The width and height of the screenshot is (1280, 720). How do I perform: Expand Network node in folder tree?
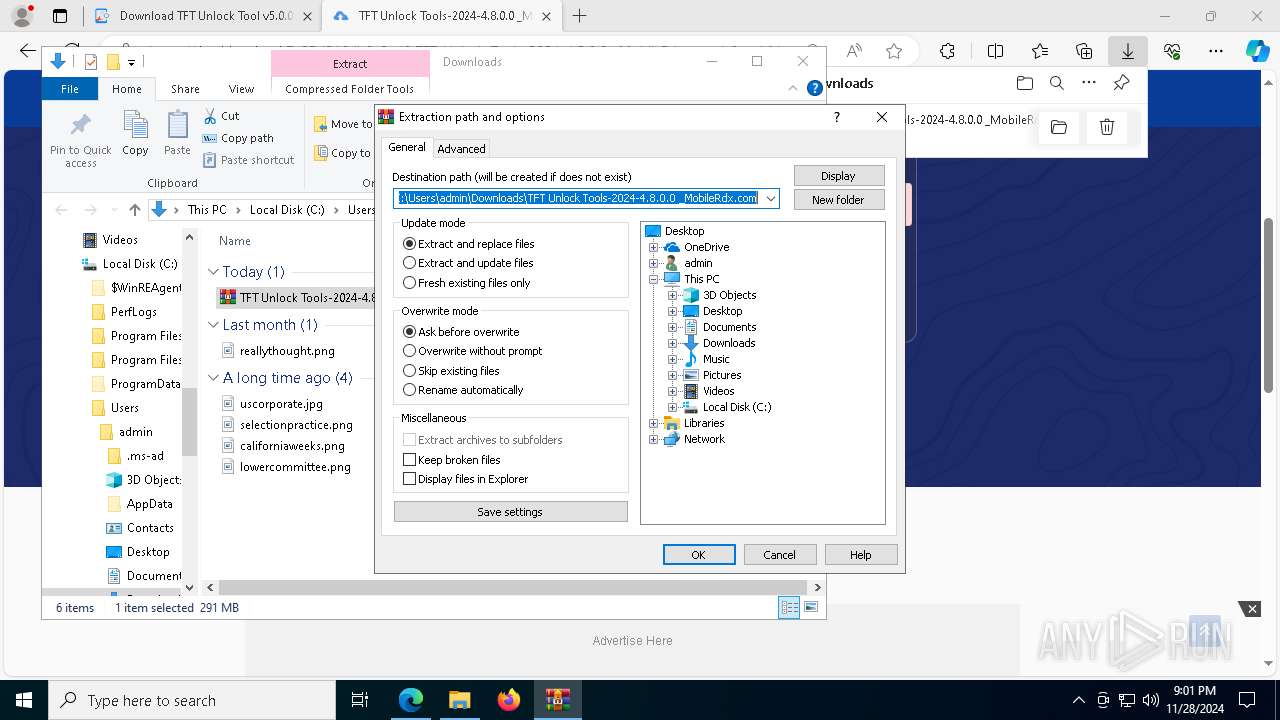[x=654, y=439]
